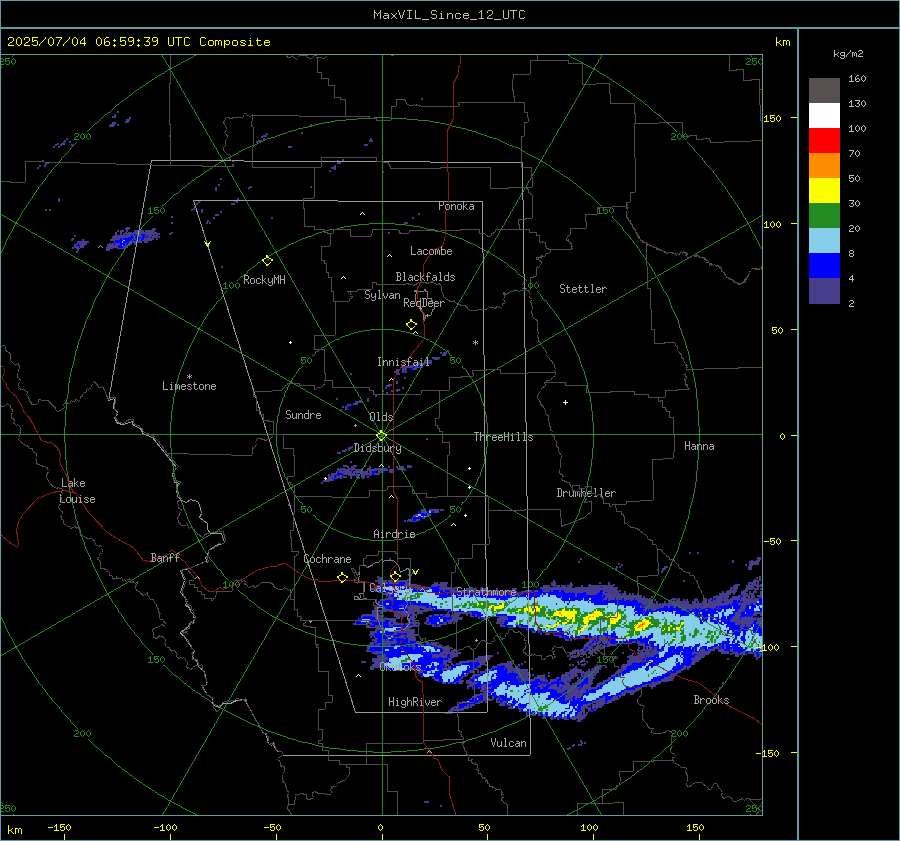Click the white plus marker west of Hanna
Image resolution: width=900 pixels, height=841 pixels.
(565, 402)
